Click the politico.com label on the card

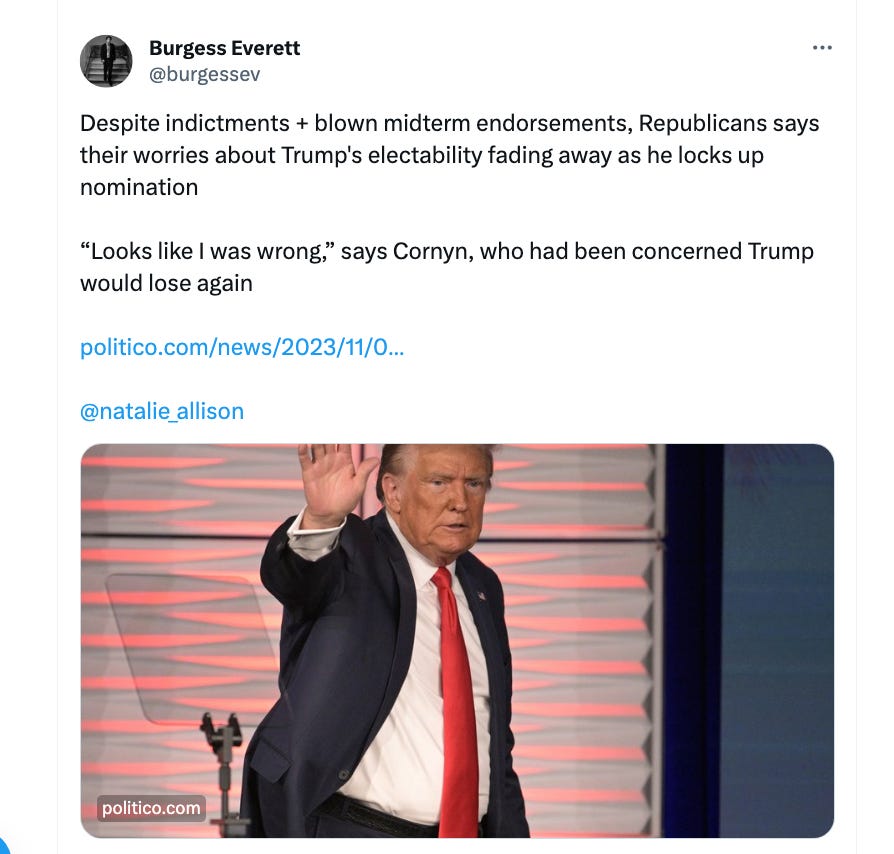[151, 808]
